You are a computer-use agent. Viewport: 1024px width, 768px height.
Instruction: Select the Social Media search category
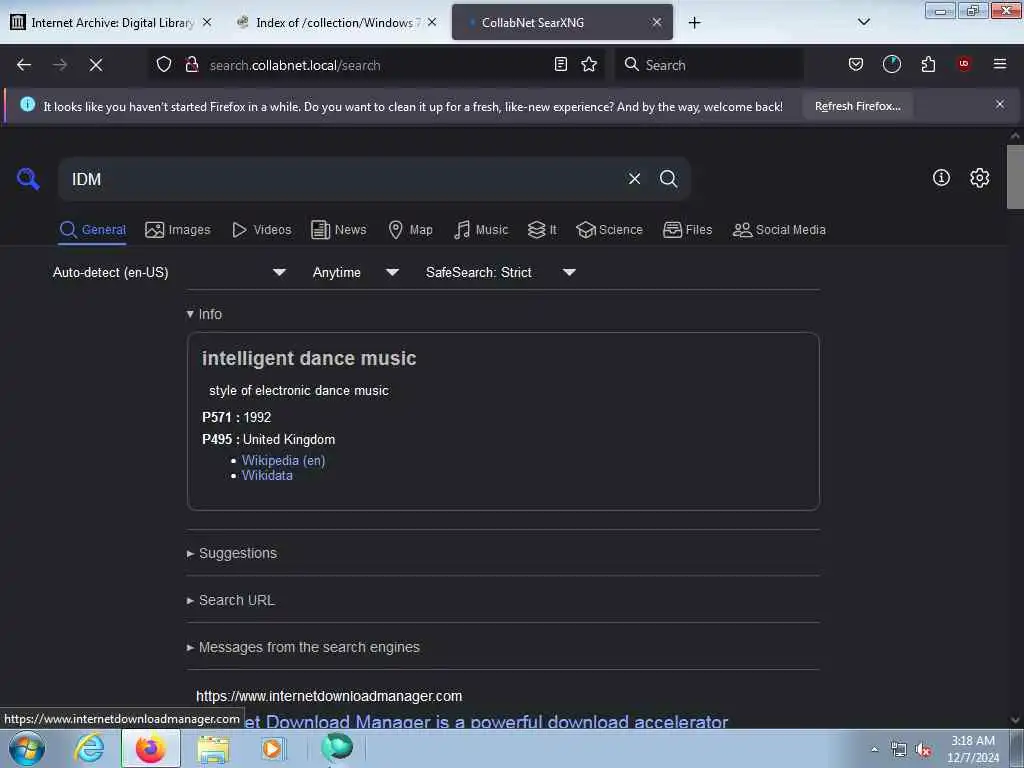(779, 230)
